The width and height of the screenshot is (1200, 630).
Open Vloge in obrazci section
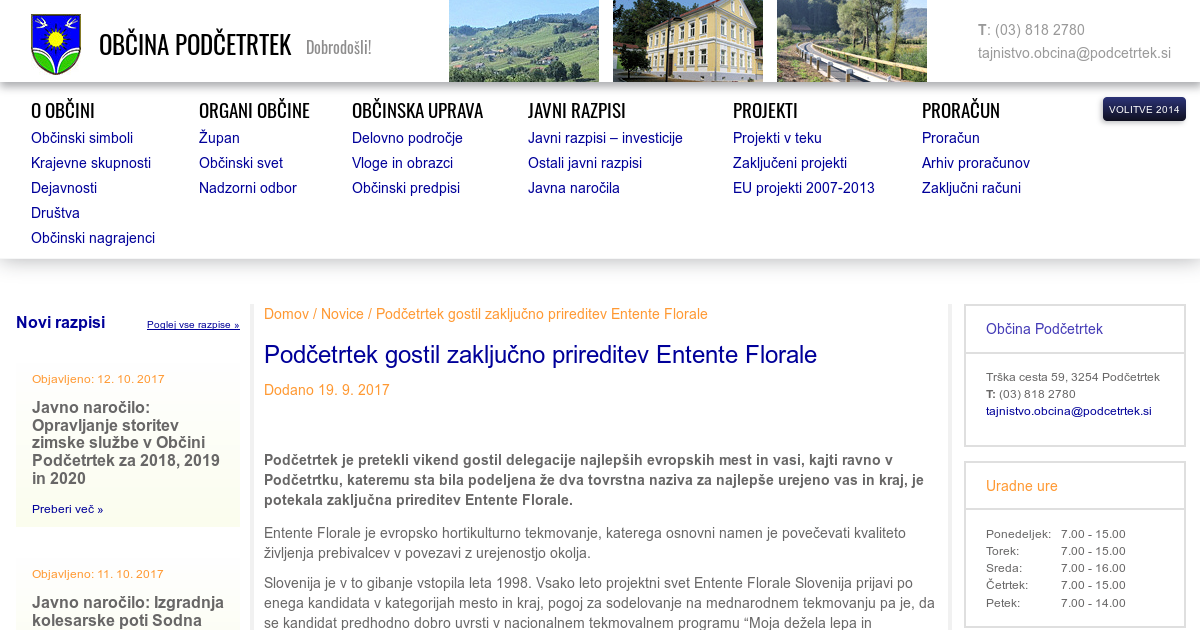click(402, 163)
